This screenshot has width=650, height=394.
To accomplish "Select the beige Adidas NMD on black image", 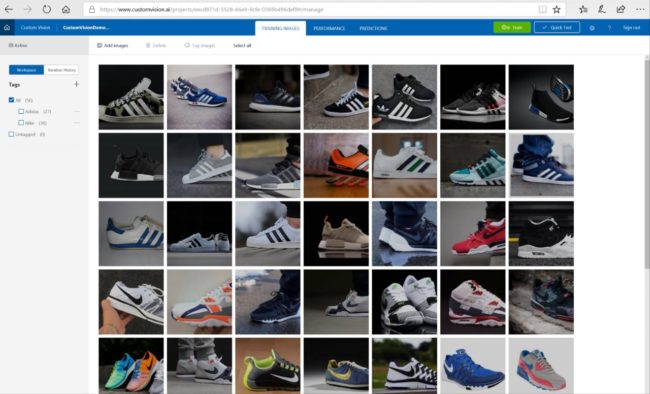I will pyautogui.click(x=336, y=233).
